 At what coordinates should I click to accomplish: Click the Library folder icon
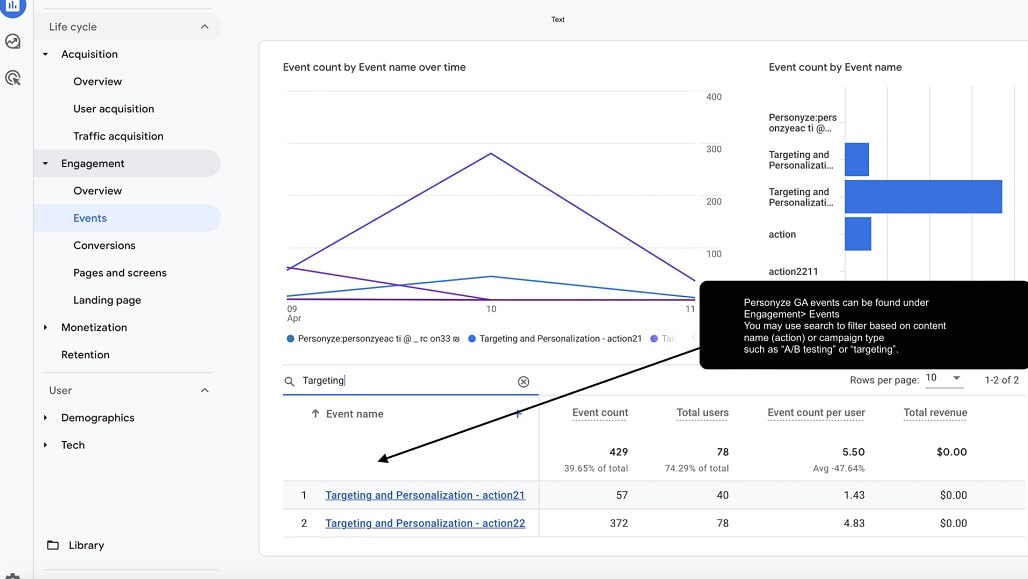pyautogui.click(x=53, y=545)
